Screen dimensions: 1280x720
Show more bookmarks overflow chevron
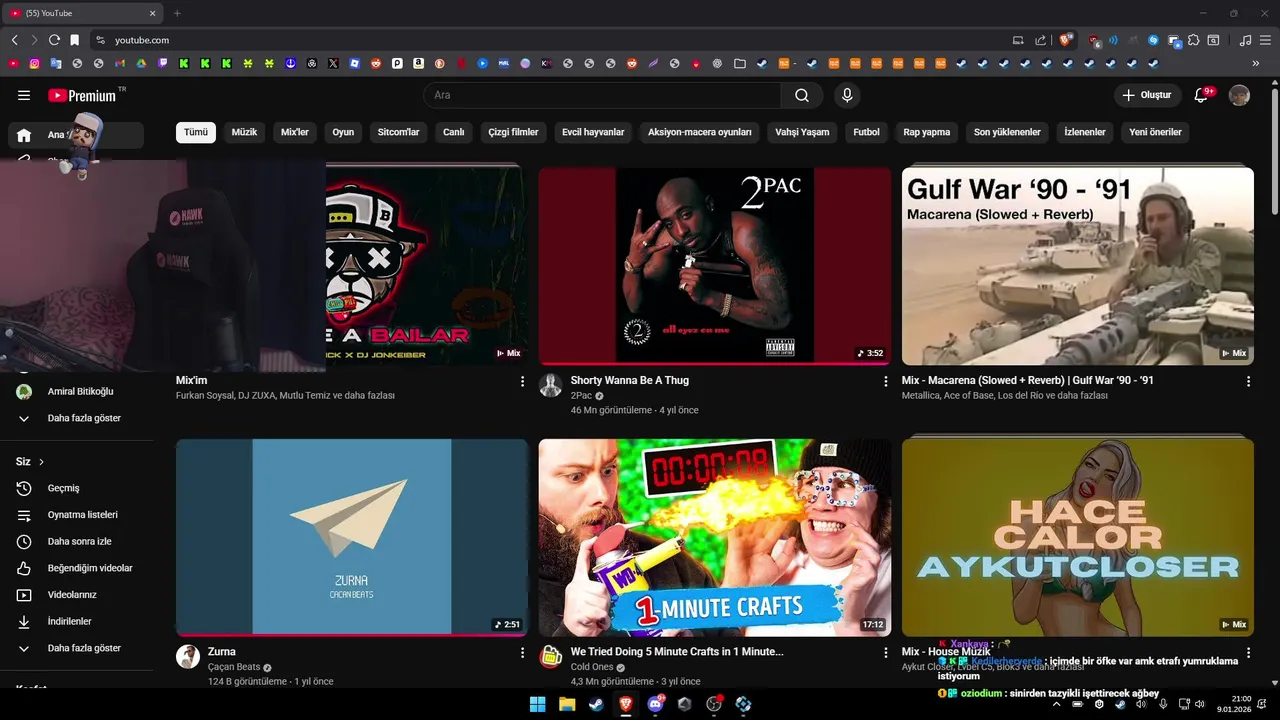tap(1256, 63)
